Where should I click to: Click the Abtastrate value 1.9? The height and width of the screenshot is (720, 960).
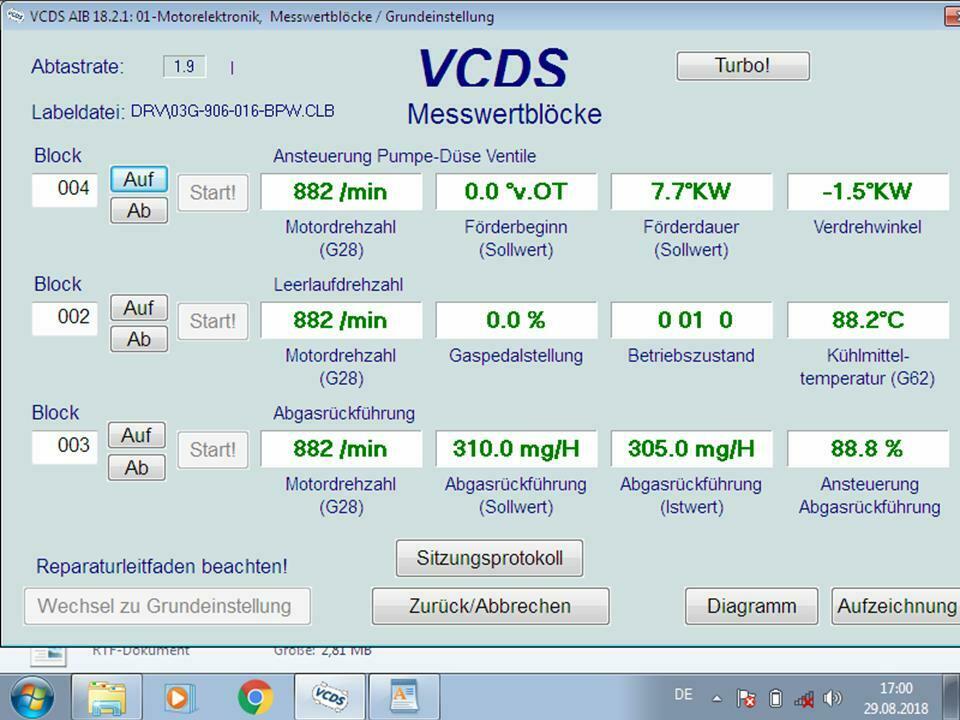click(x=184, y=66)
